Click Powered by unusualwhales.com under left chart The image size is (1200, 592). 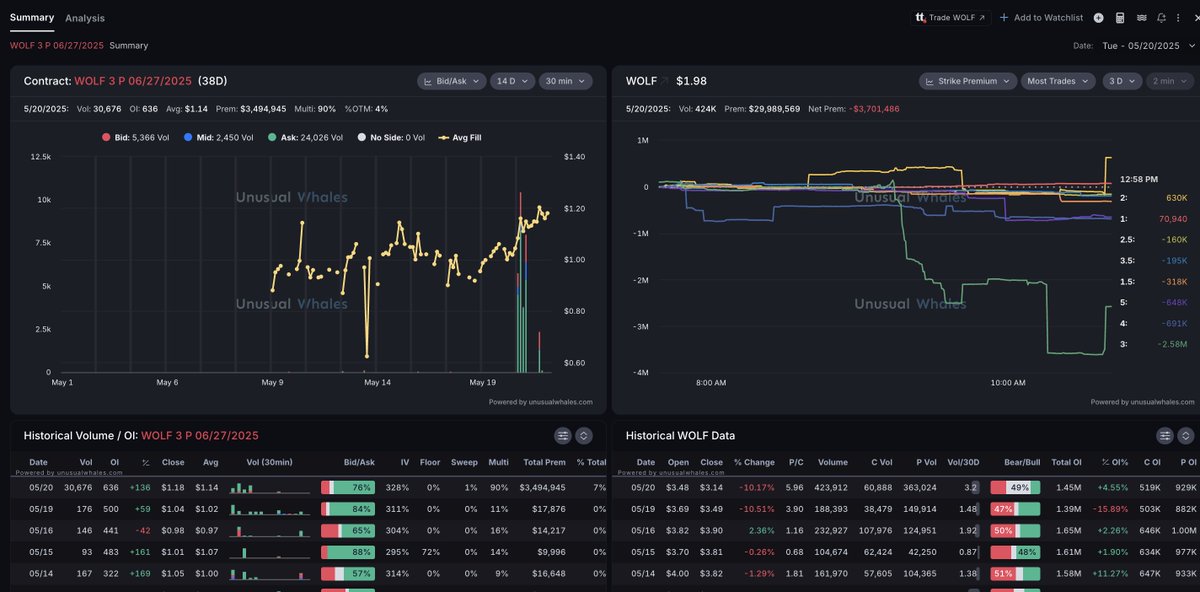point(541,402)
